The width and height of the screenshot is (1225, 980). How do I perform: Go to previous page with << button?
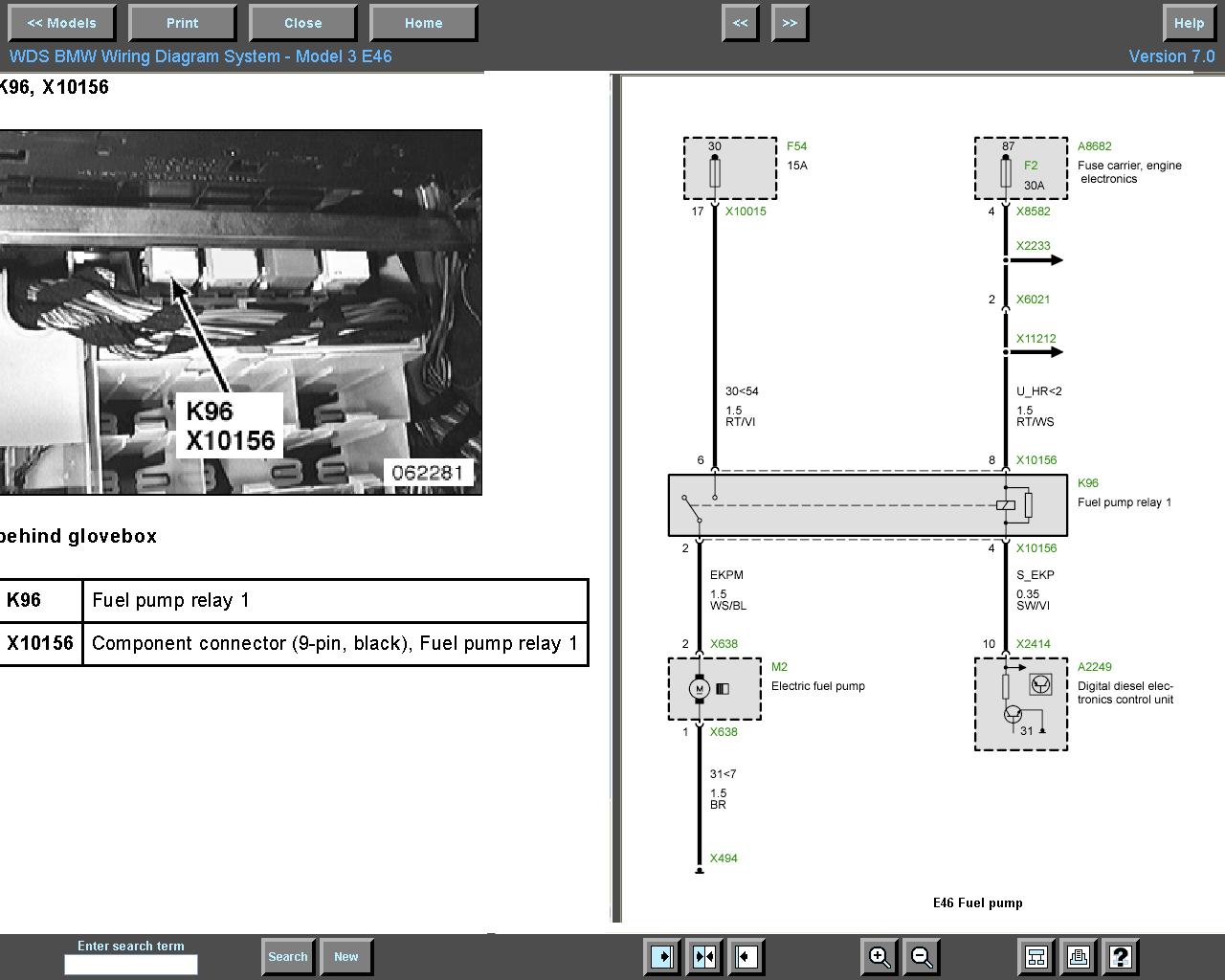(740, 23)
